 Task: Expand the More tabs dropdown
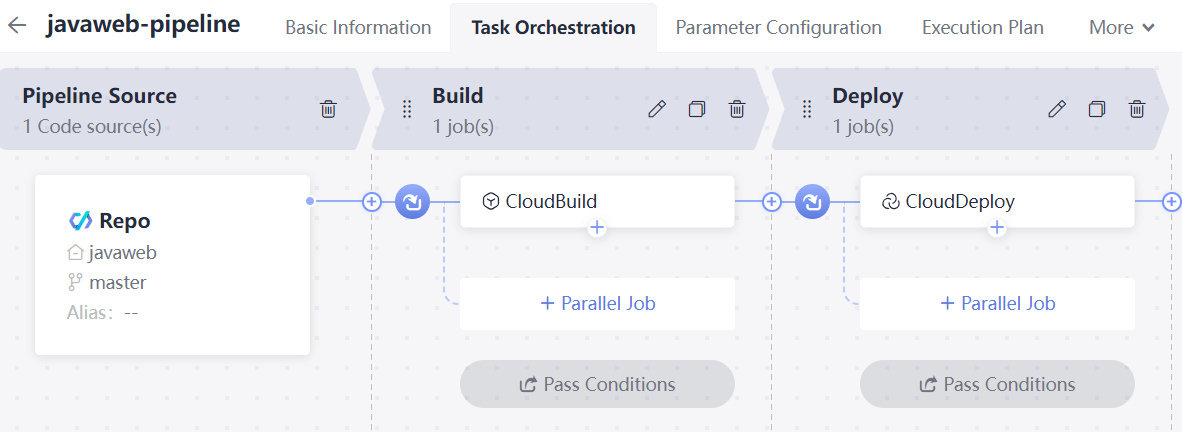[x=1122, y=28]
